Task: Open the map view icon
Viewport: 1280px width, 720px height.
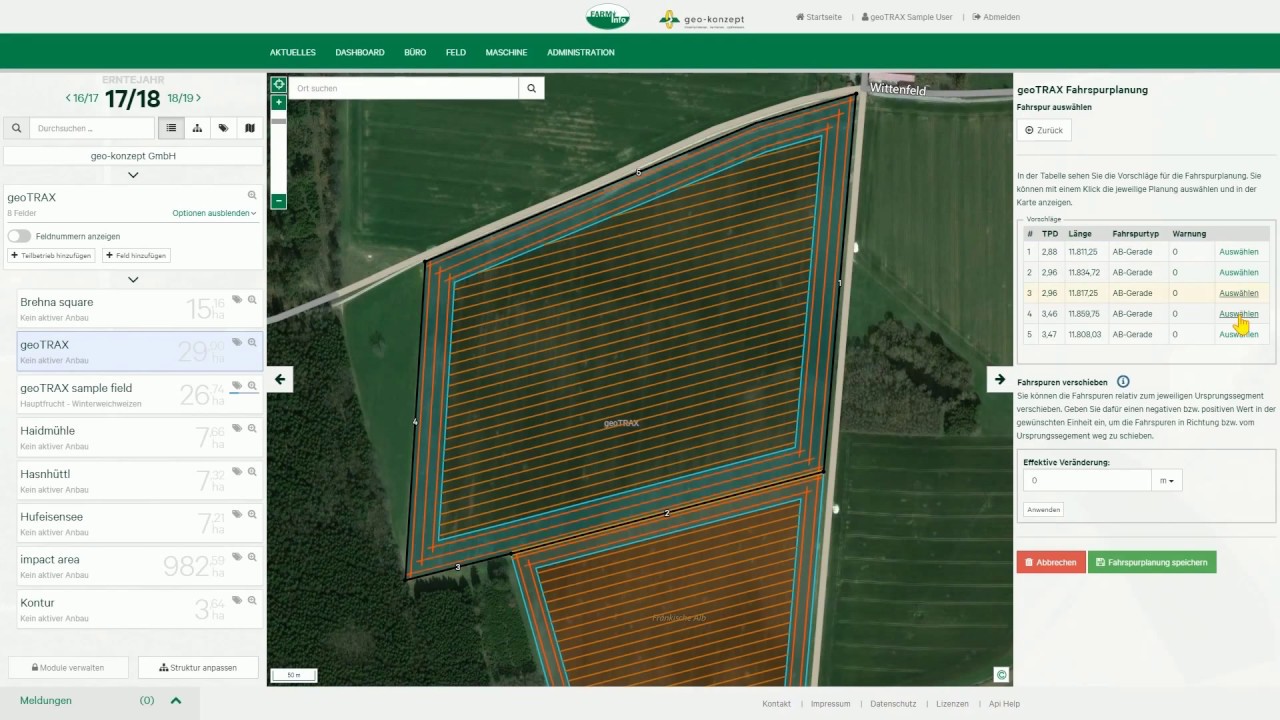Action: pyautogui.click(x=249, y=128)
